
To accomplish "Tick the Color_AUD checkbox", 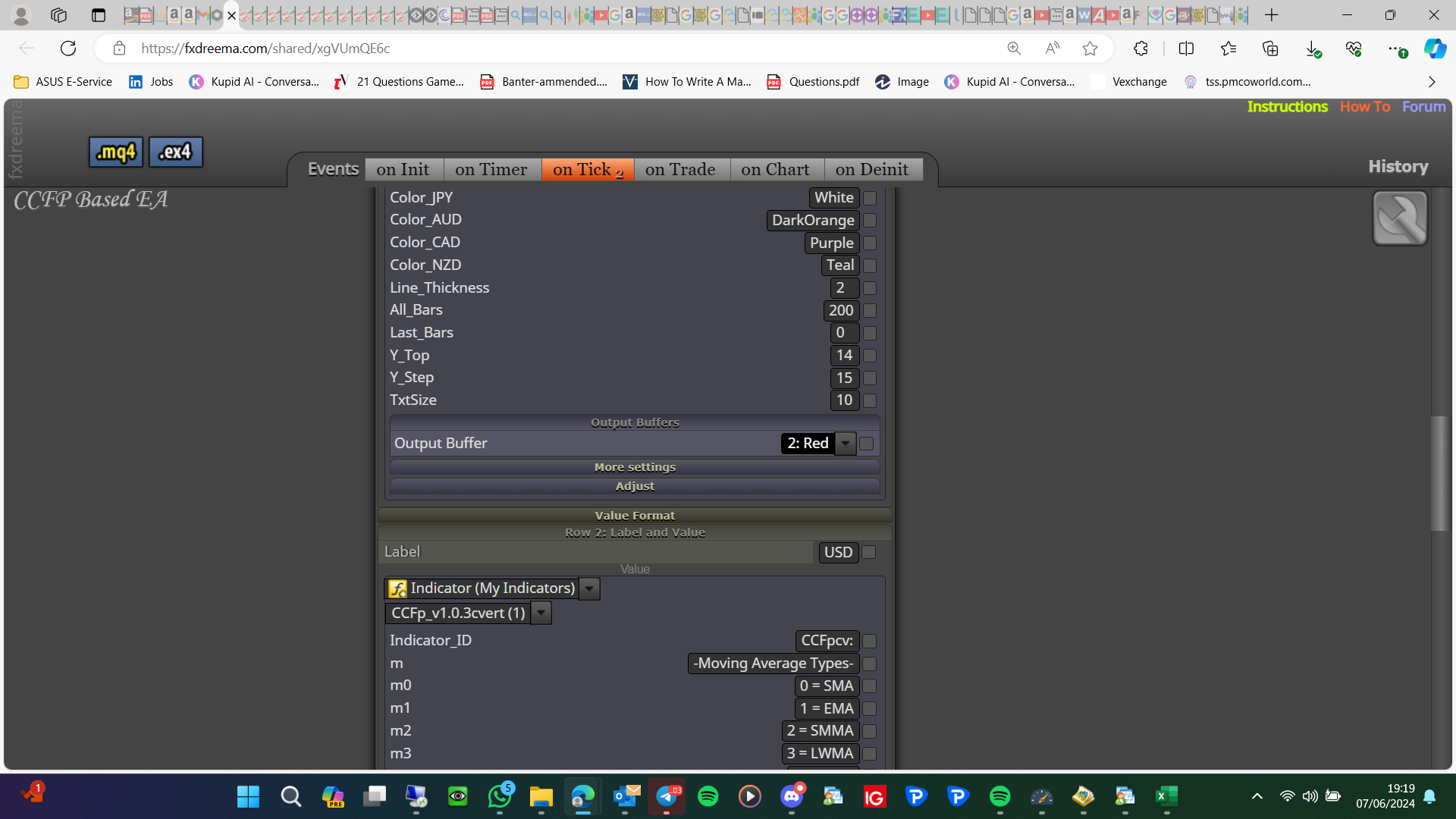I will tap(870, 221).
